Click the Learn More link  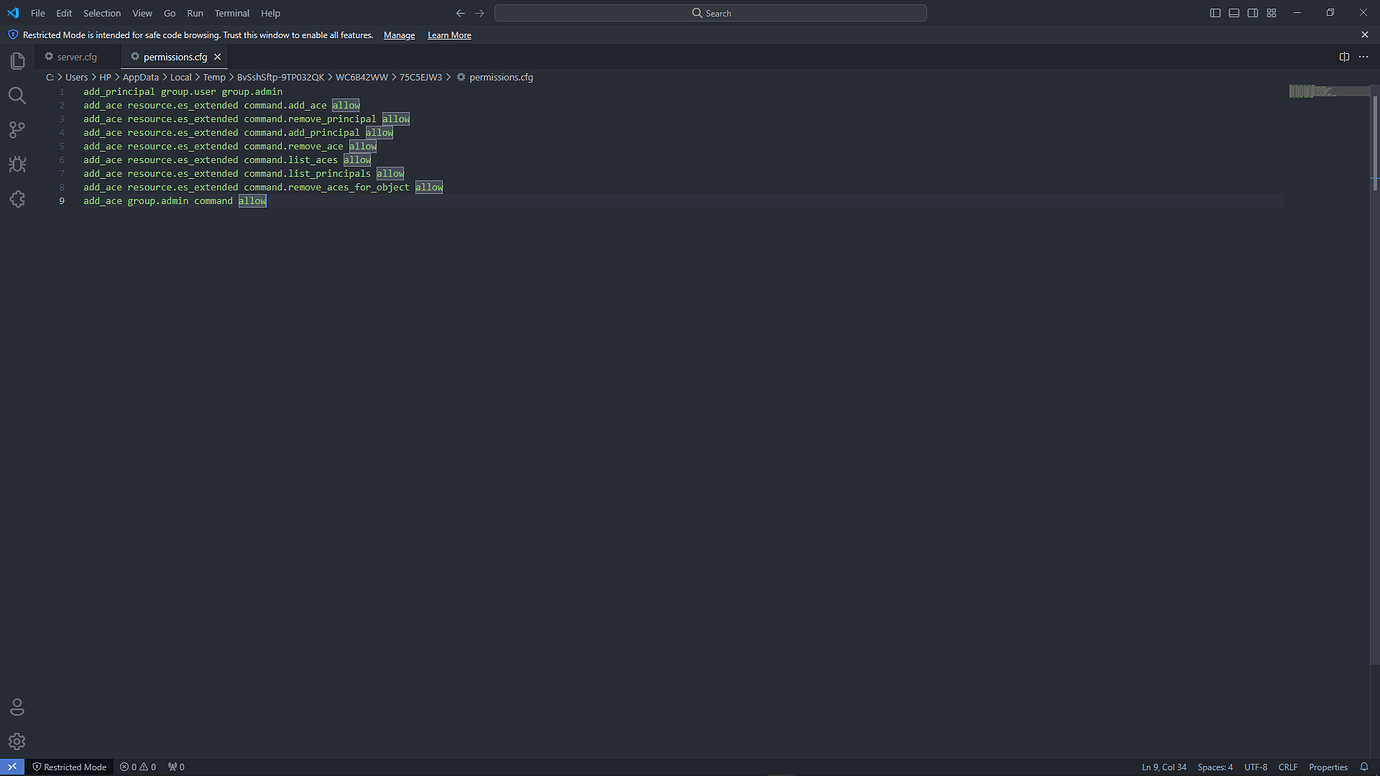448,35
